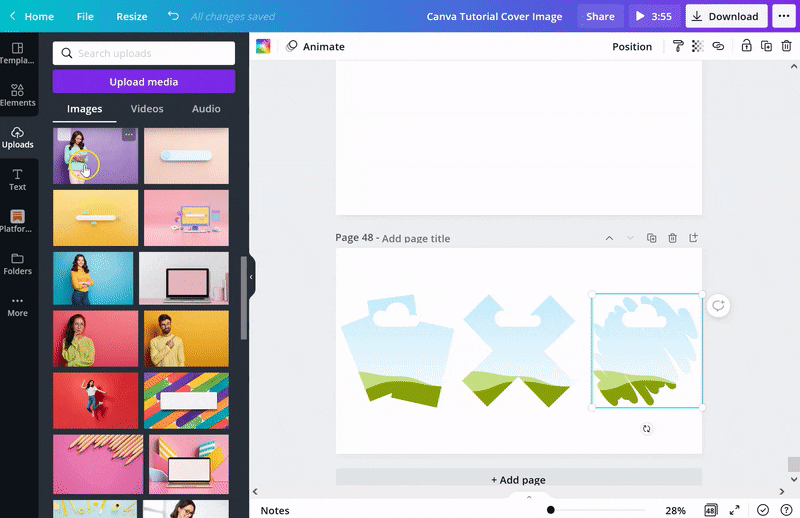Open the Elements panel in sidebar
The height and width of the screenshot is (518, 800).
[18, 94]
